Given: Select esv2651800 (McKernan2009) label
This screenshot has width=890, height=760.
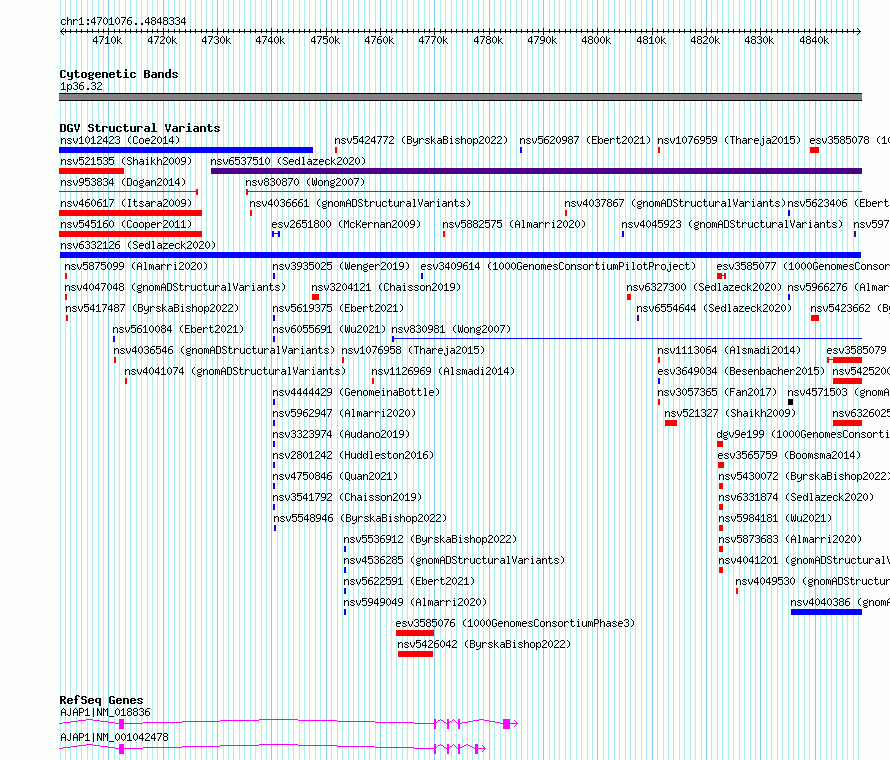Looking at the screenshot, I should [x=346, y=224].
